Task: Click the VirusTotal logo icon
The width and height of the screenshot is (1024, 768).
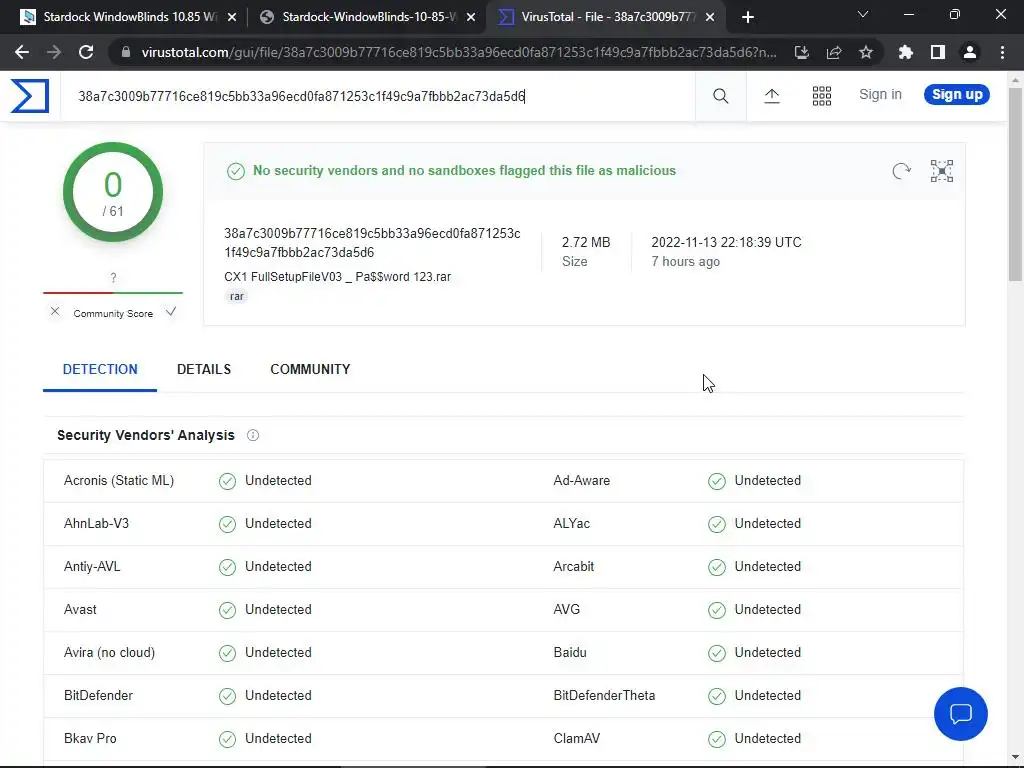Action: pos(30,96)
